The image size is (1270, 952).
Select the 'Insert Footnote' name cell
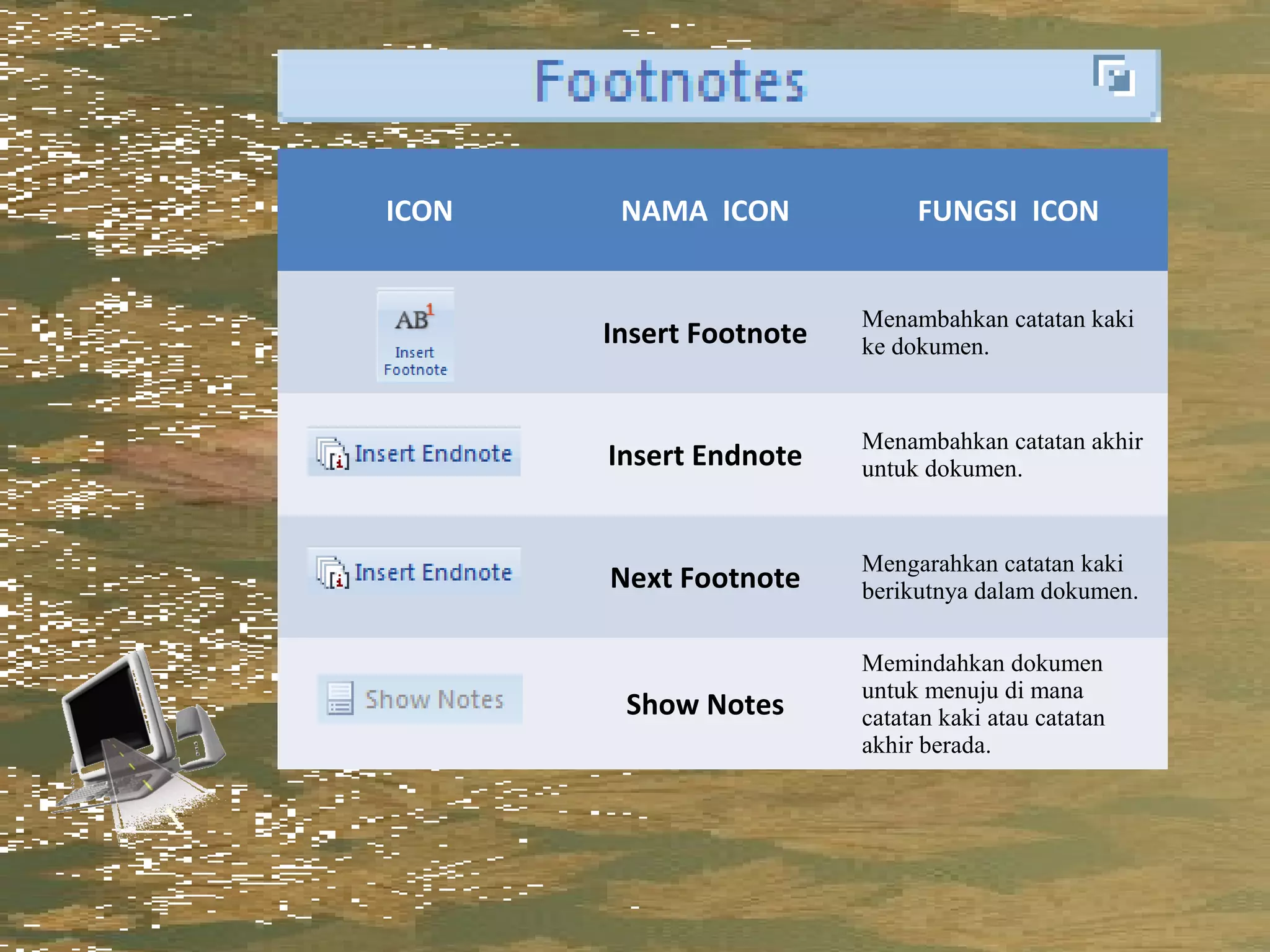coord(705,333)
